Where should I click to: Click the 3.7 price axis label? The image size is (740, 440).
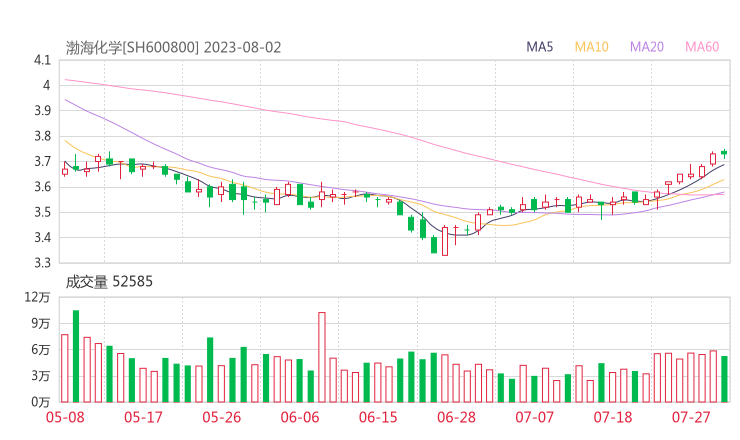tap(42, 161)
